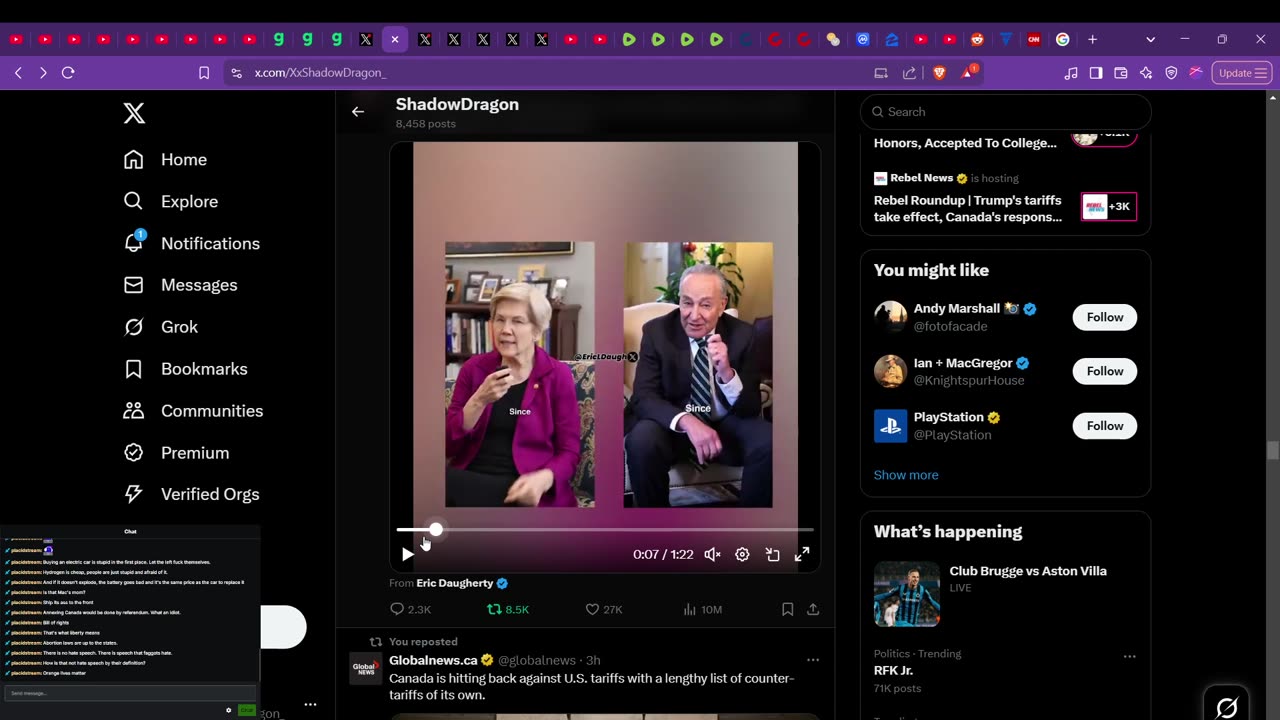Switch to the Reddit tab
The height and width of the screenshot is (720, 1280).
977,39
